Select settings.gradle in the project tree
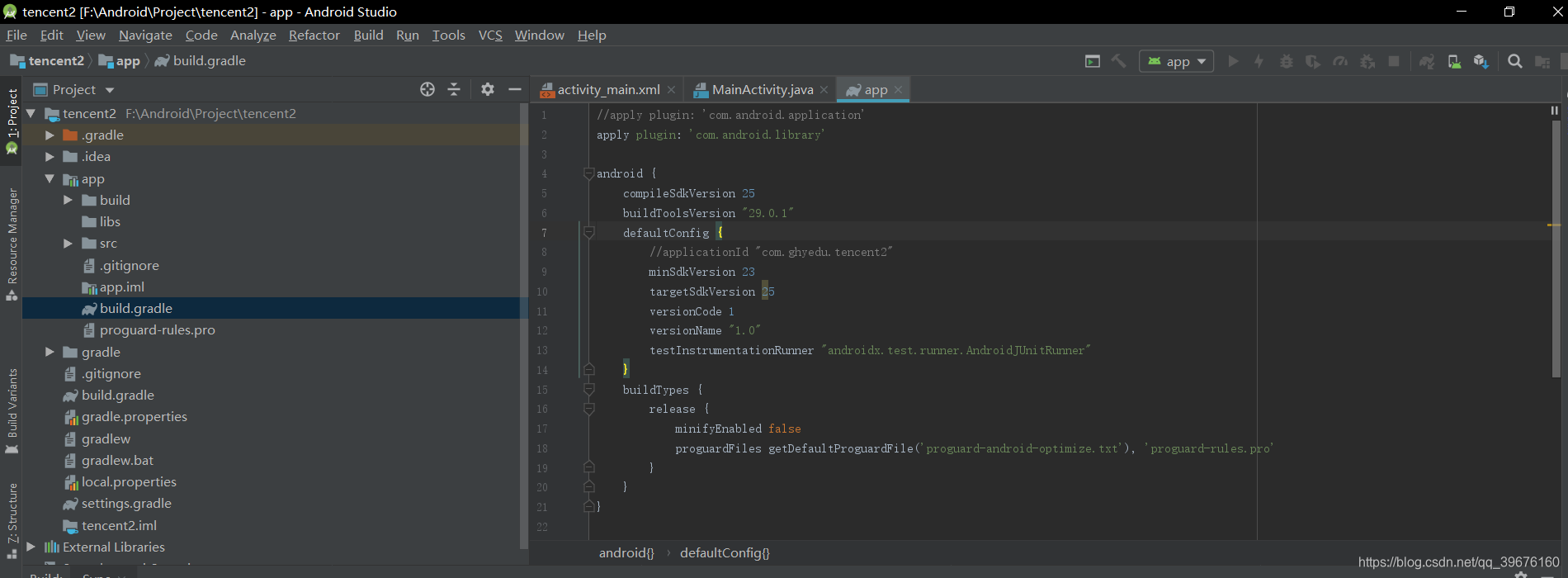This screenshot has width=1568, height=578. [x=126, y=503]
